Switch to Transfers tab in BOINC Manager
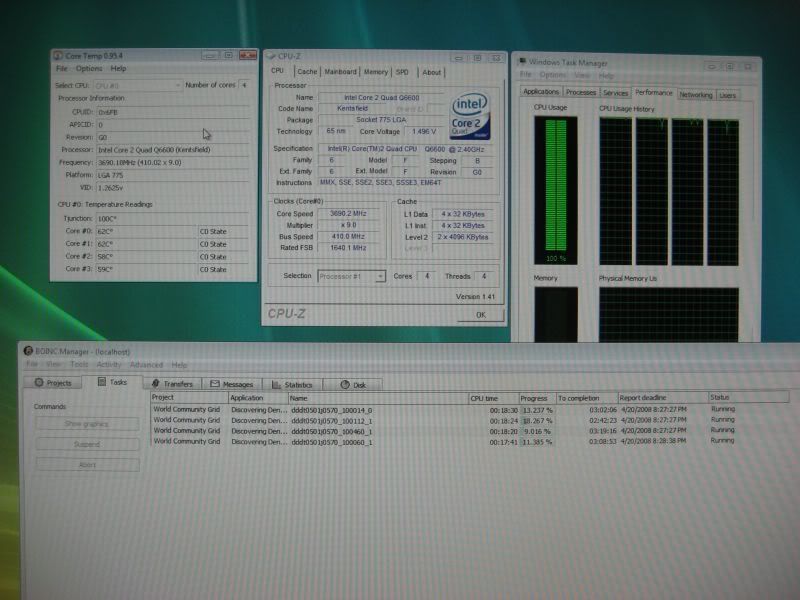The image size is (800, 600). [x=172, y=384]
